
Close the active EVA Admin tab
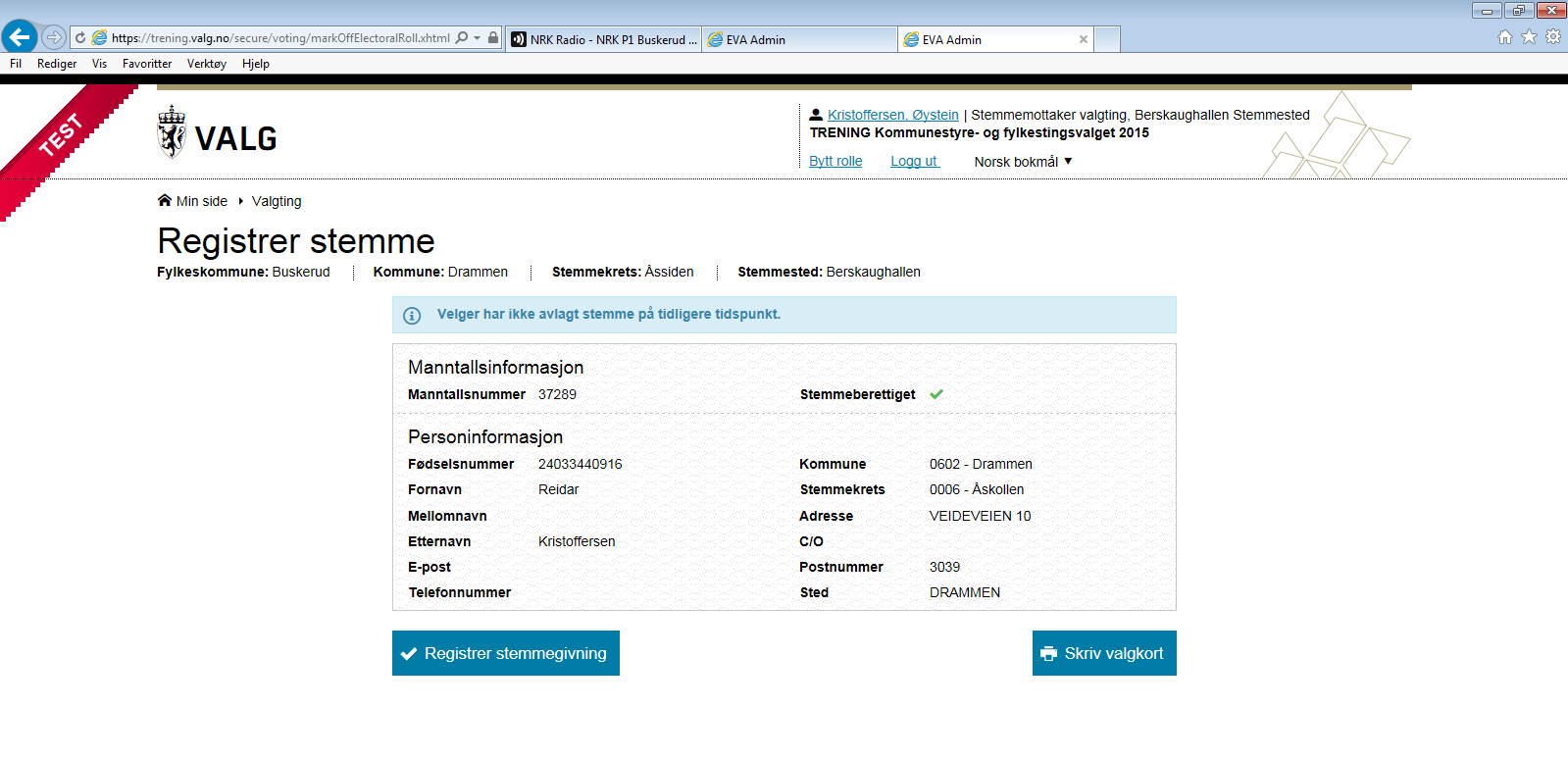pos(1084,39)
